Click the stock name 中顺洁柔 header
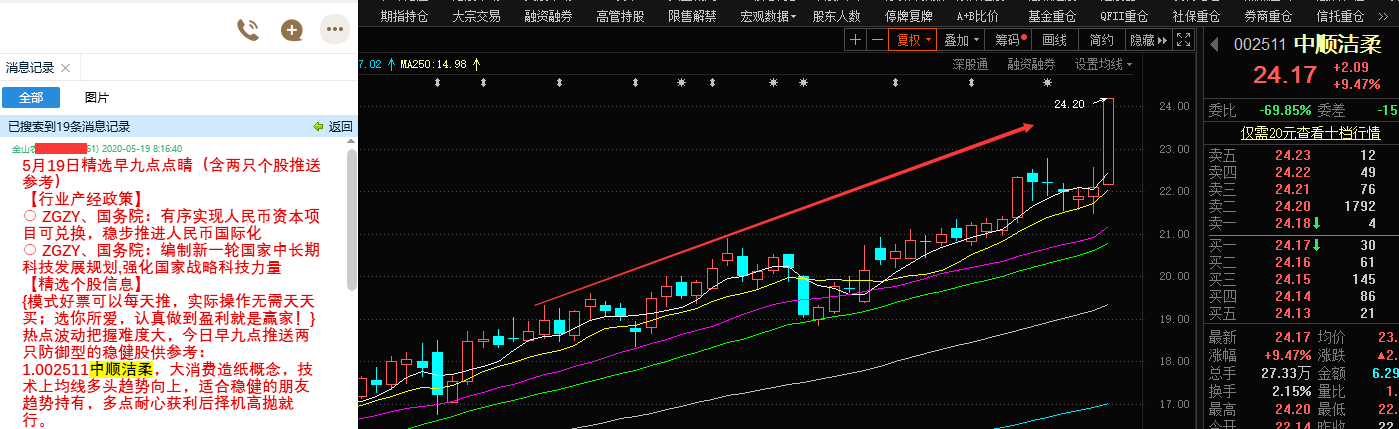This screenshot has width=1399, height=429. (1338, 44)
